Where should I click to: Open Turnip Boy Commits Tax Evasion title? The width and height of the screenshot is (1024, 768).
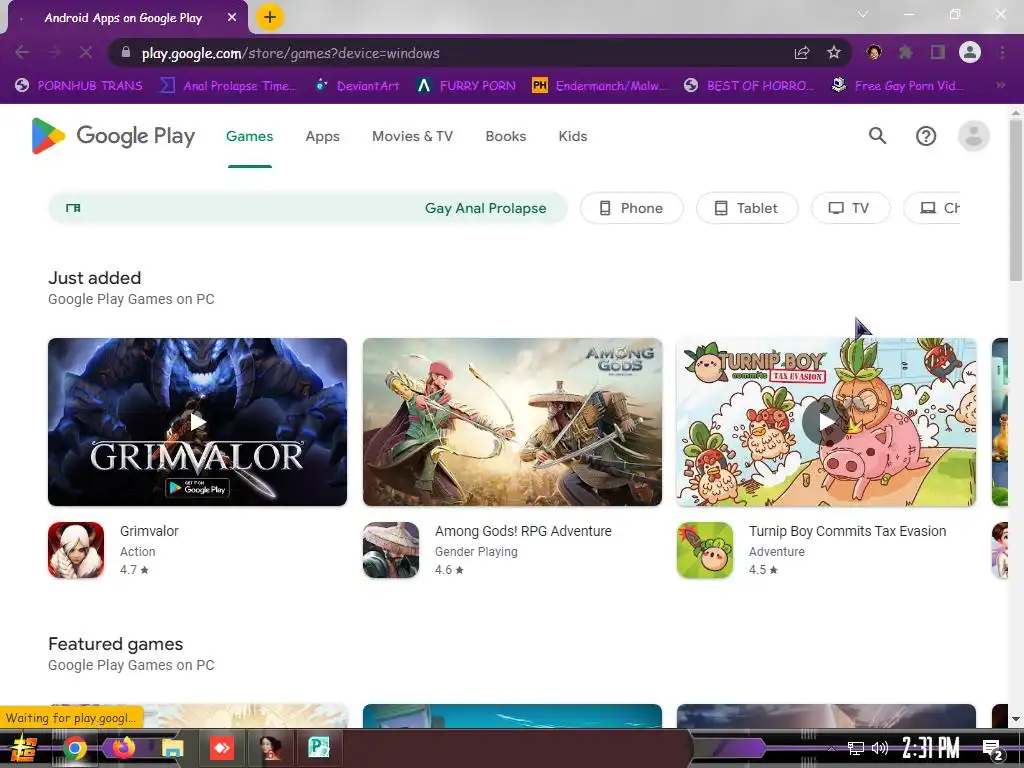coord(847,531)
